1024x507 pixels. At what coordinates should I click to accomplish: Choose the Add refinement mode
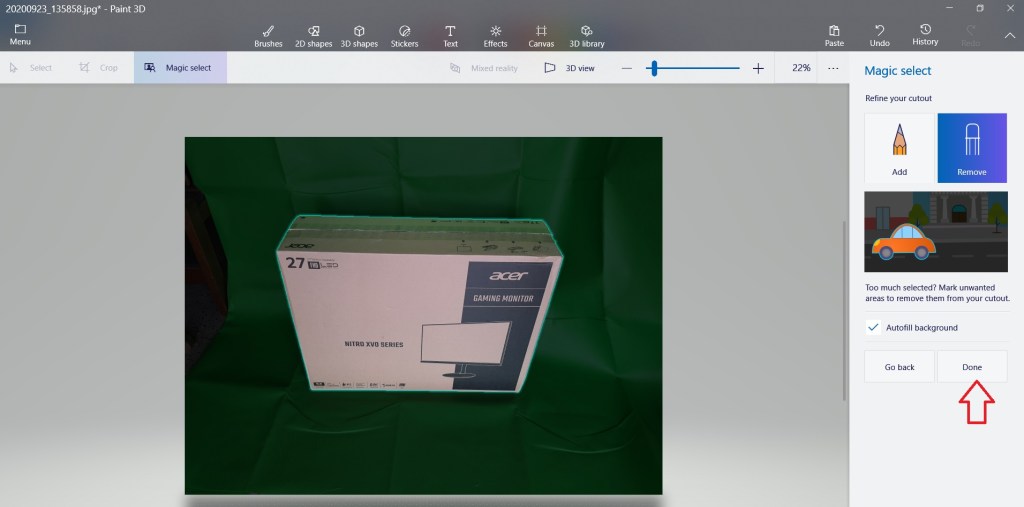click(899, 147)
